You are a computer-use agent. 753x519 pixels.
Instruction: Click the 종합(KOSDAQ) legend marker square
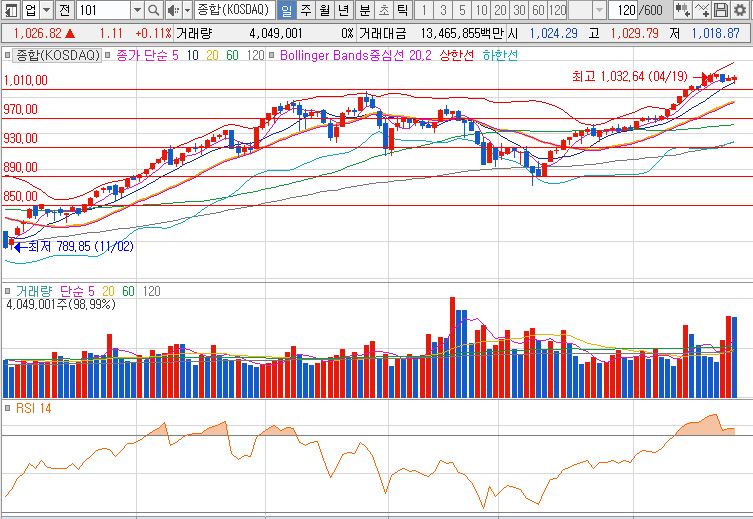[7, 55]
